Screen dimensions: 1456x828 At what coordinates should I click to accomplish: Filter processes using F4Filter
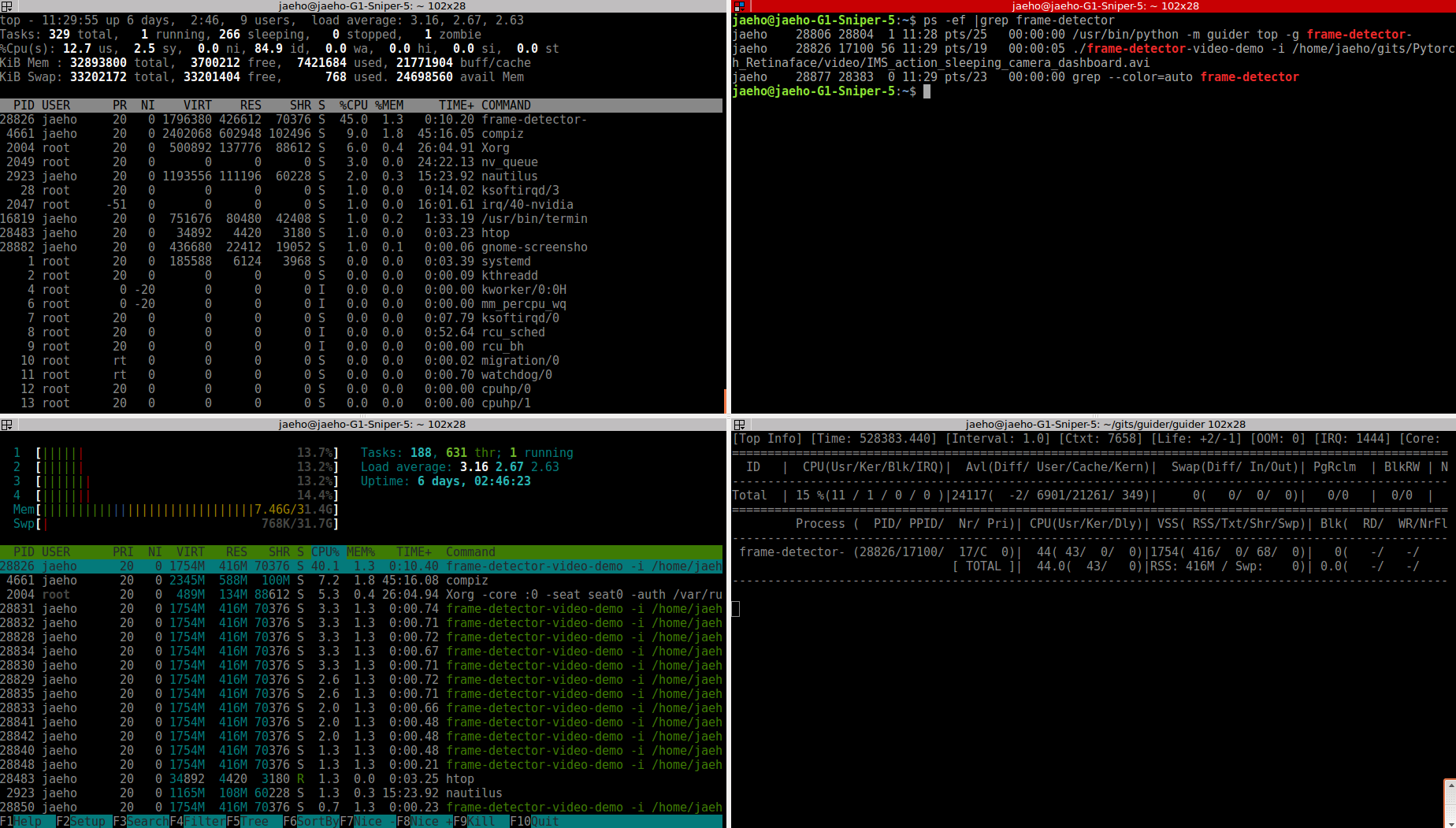coord(196,821)
